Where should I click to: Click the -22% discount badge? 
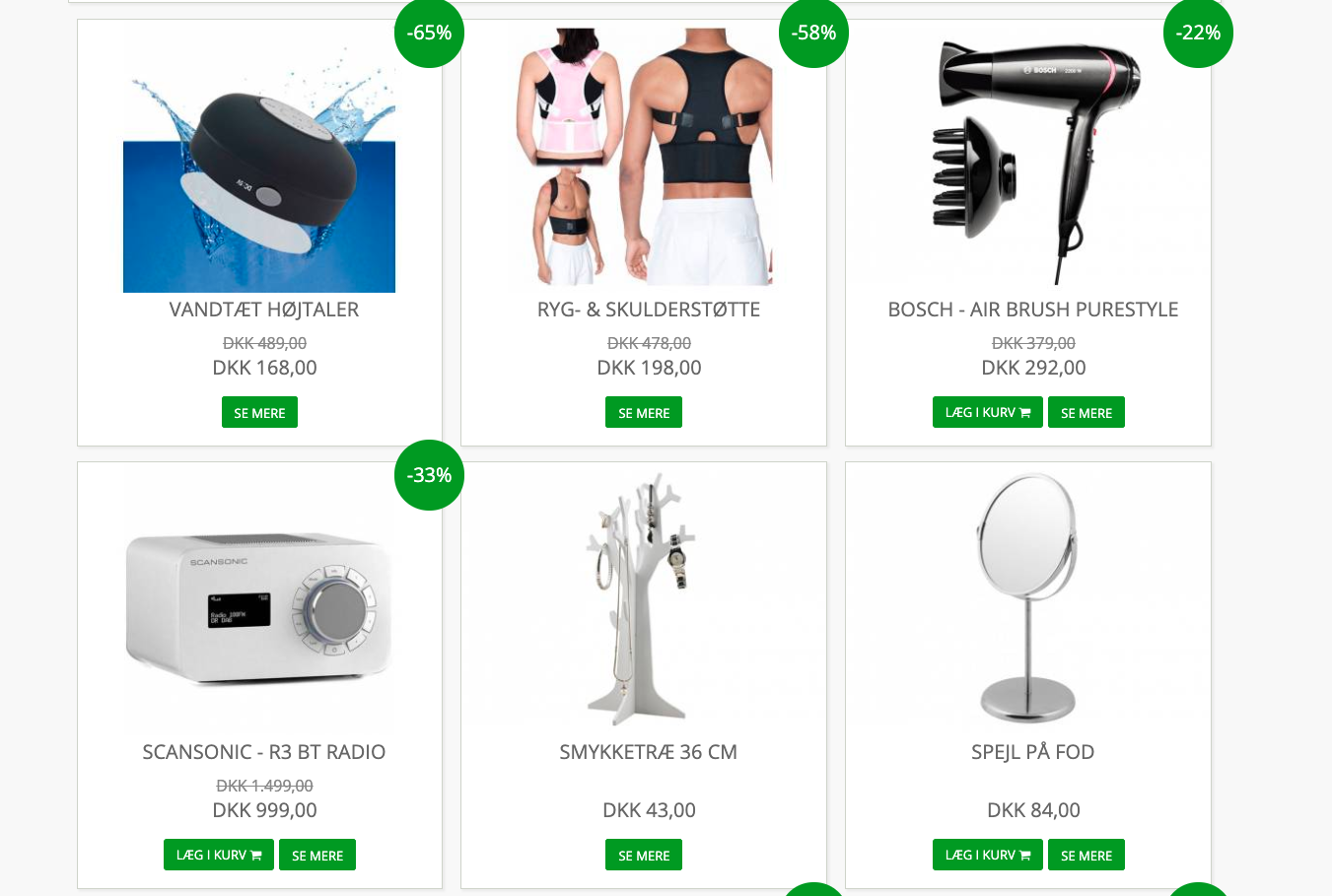tap(1198, 34)
